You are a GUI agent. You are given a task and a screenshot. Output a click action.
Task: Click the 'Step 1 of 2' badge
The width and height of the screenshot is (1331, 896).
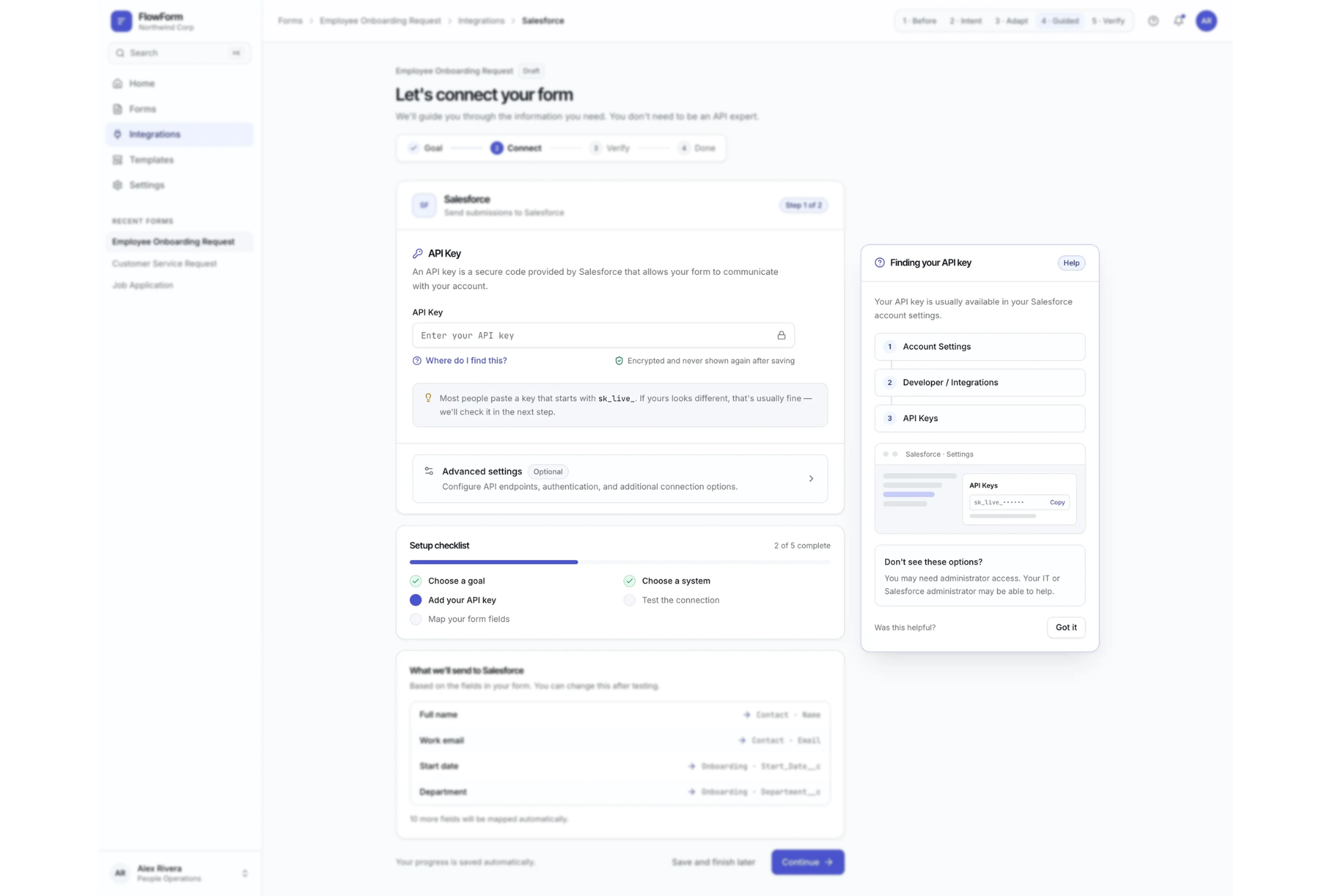[803, 205]
